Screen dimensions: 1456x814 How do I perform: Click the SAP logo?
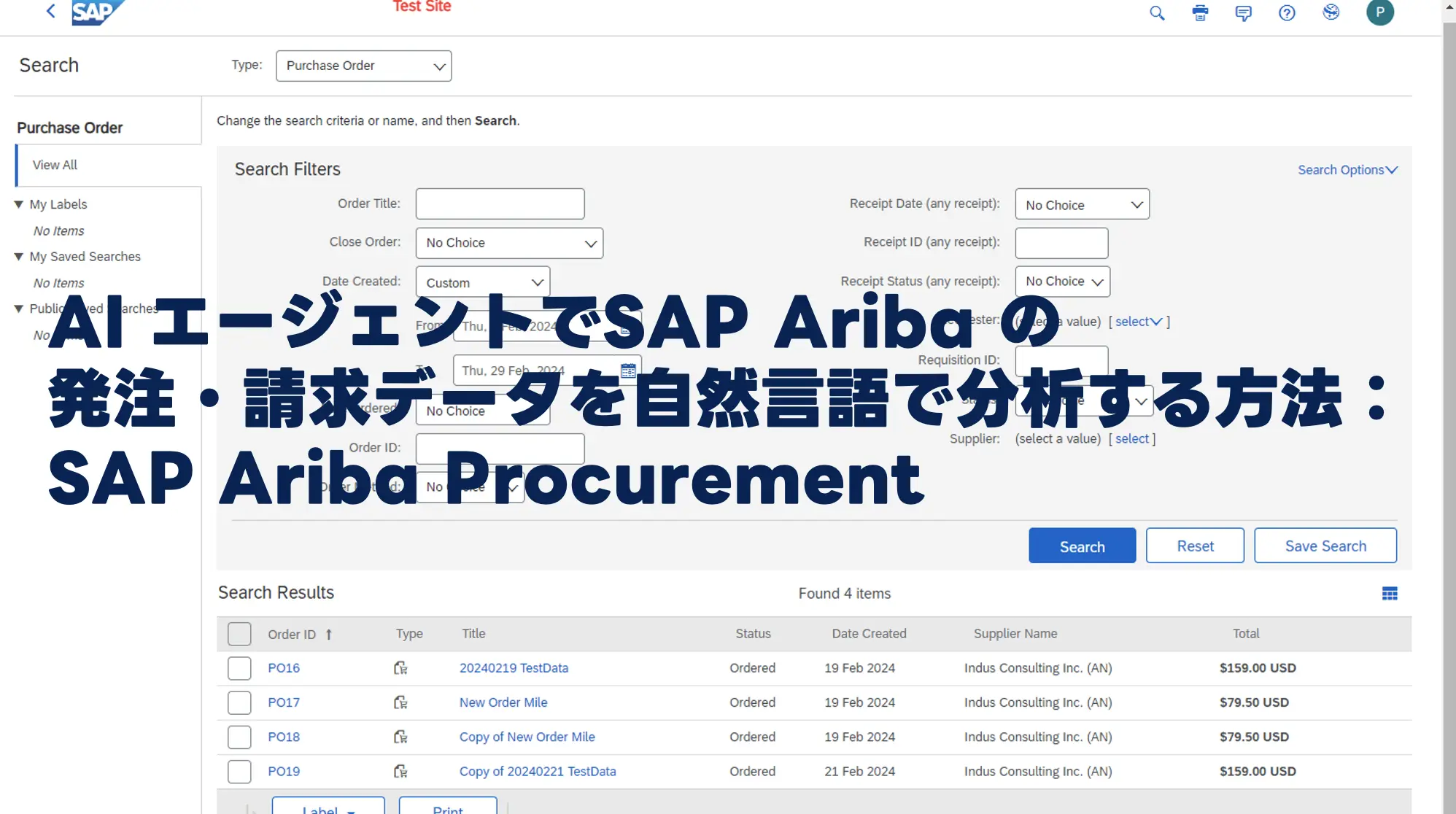click(97, 12)
